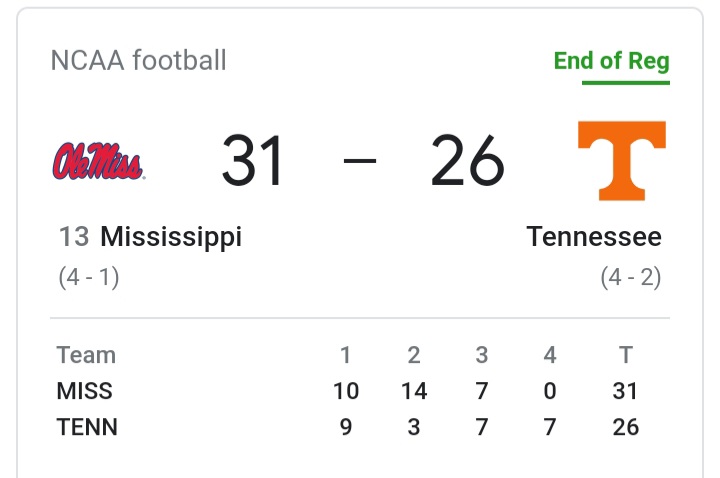Open the NCAA football league label
Screen dimensions: 720x478
point(139,60)
